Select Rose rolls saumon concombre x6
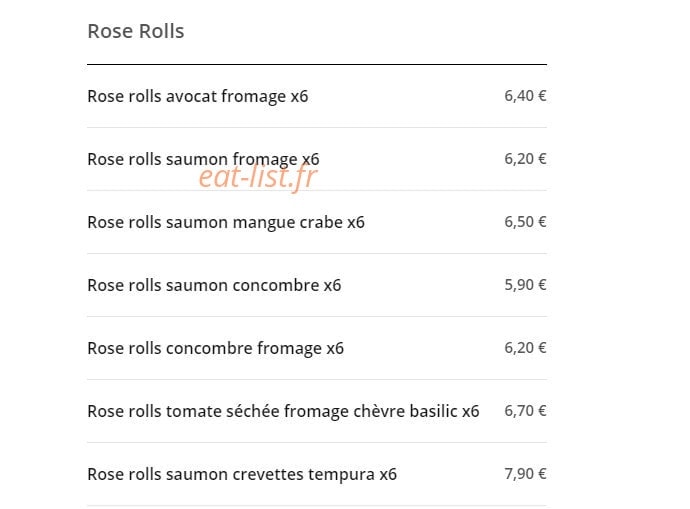This screenshot has width=690, height=509. [x=214, y=285]
